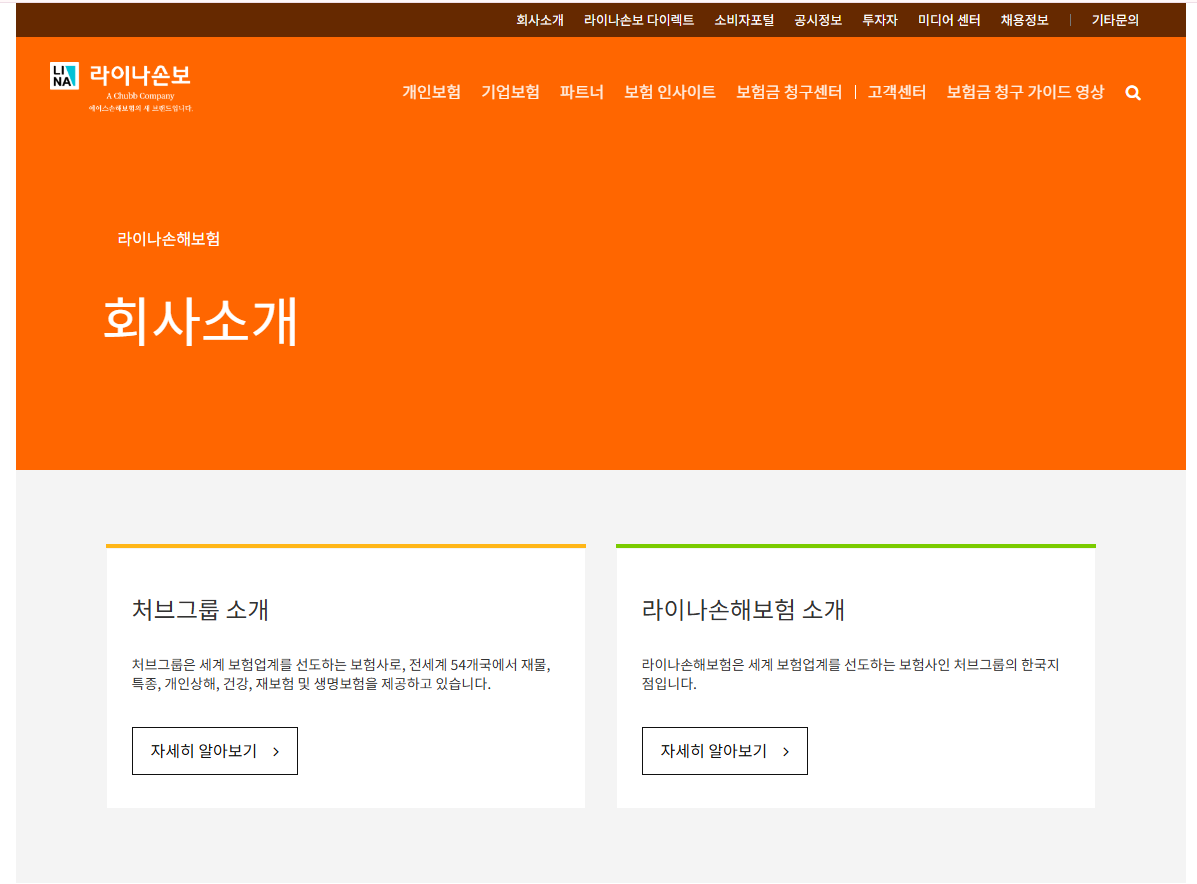Viewport: 1197px width, 884px height.
Task: Click the 처브그룹 소개 heading
Action: click(x=200, y=610)
